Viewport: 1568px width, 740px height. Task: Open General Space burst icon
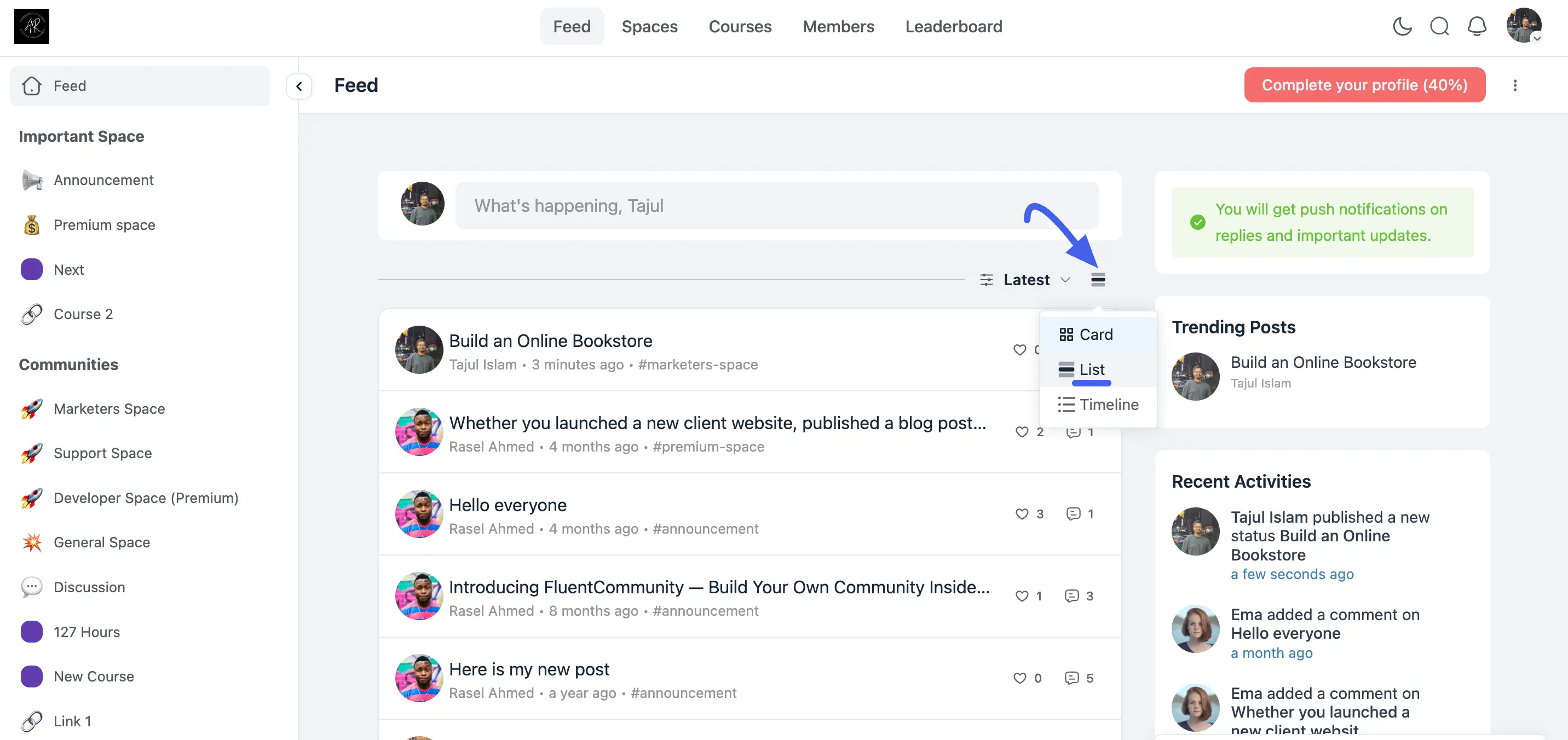pos(32,542)
